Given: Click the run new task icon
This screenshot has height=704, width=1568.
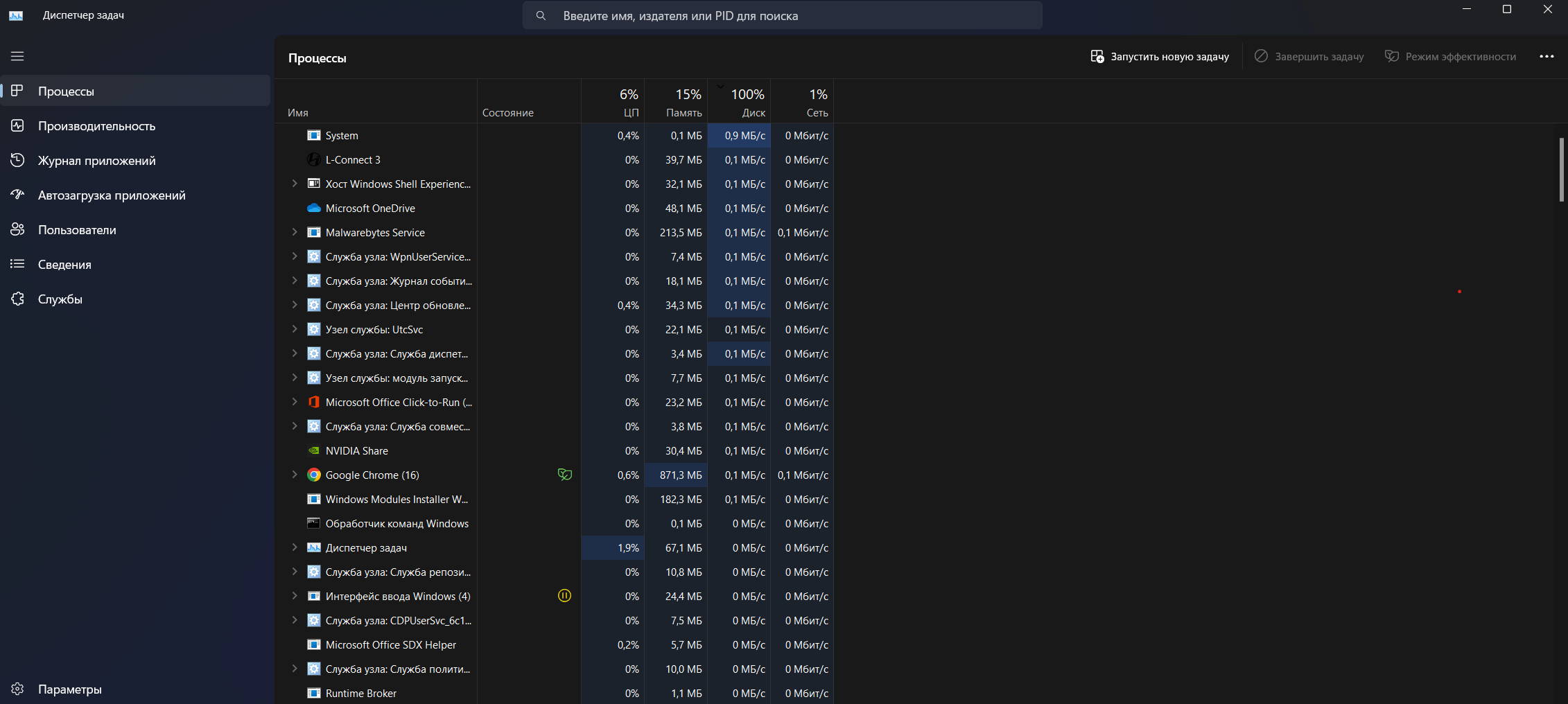Looking at the screenshot, I should click(1097, 56).
